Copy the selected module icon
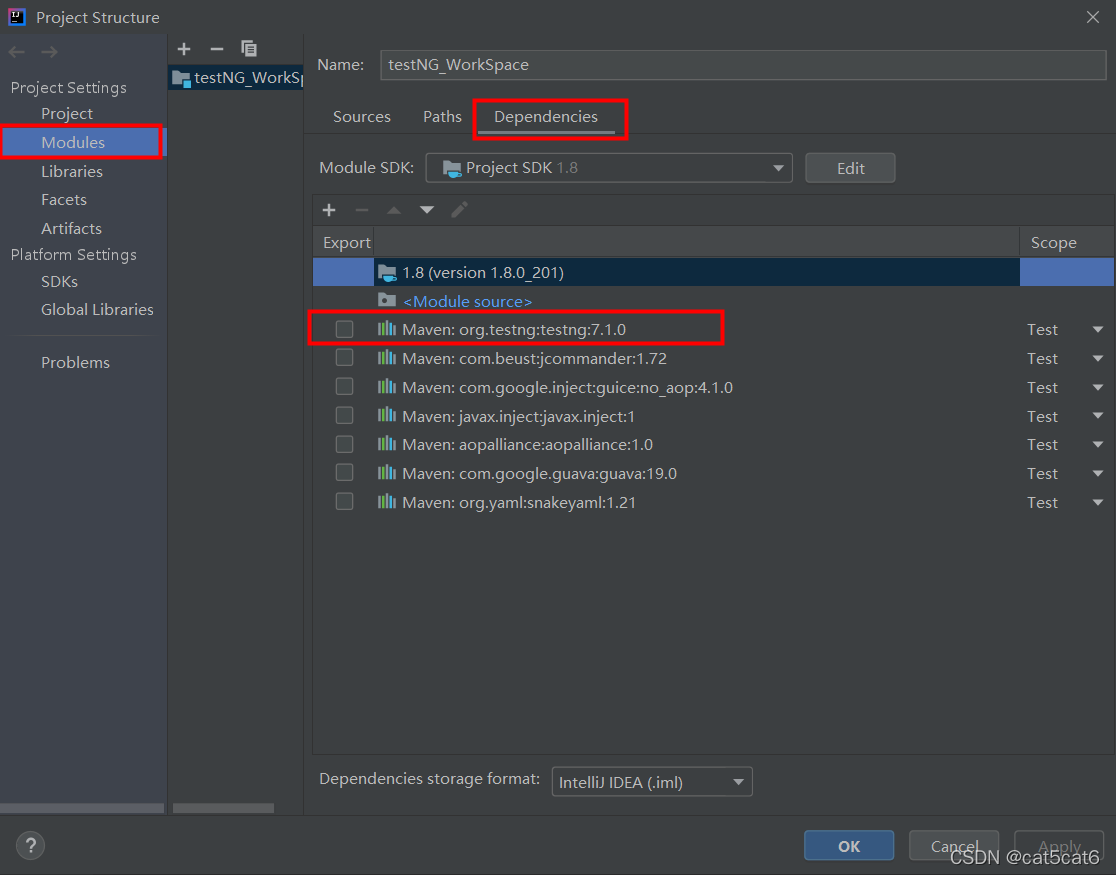1116x875 pixels. tap(249, 48)
